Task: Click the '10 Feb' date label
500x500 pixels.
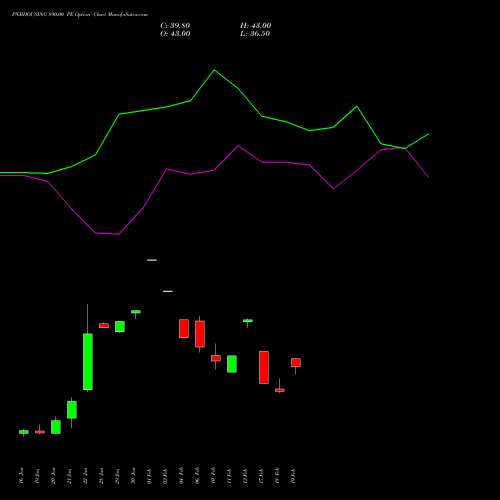Action: [x=213, y=476]
